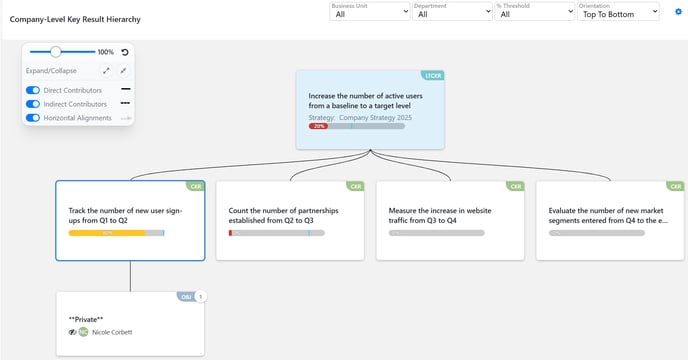Turn off the Horizontal Alignments switch
This screenshot has width=688, height=360.
[x=33, y=118]
